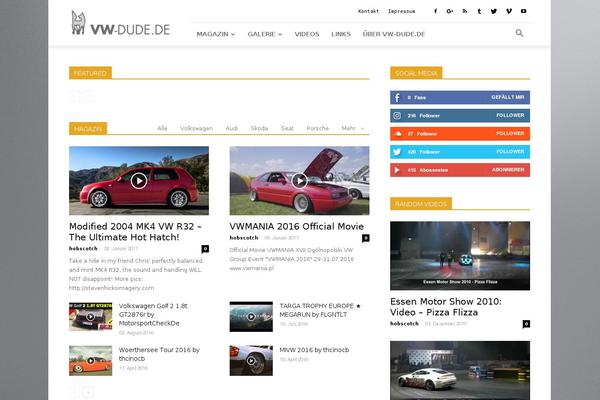The image size is (600, 400).
Task: Open comment count on MK4 R32 post
Action: point(205,249)
